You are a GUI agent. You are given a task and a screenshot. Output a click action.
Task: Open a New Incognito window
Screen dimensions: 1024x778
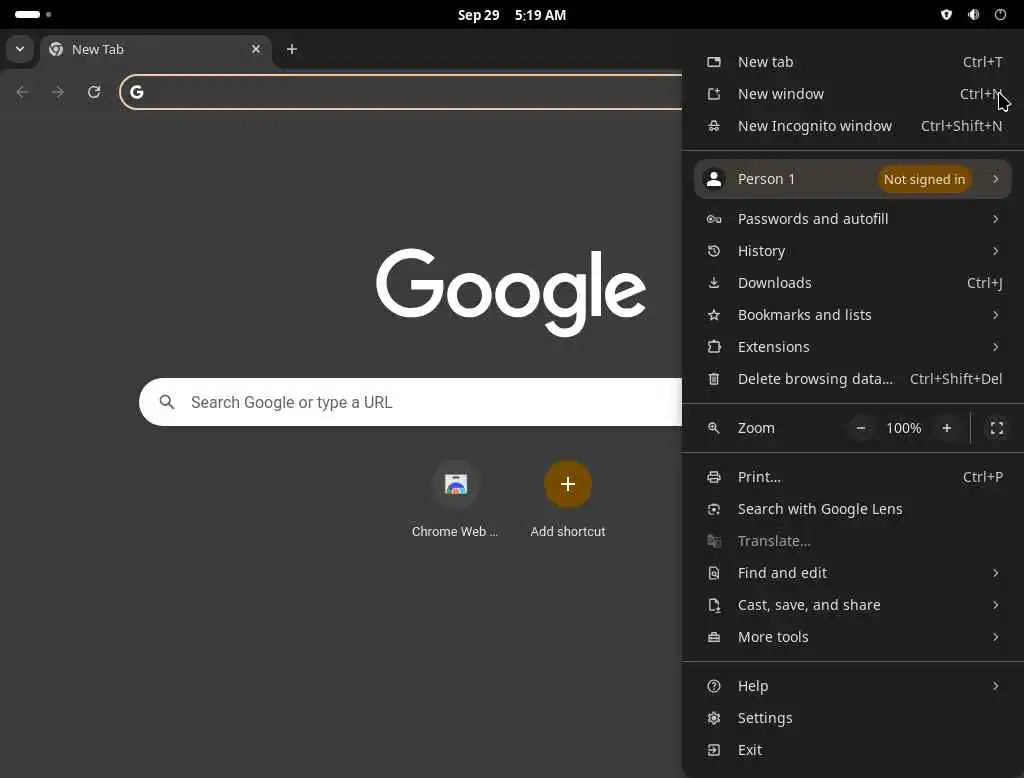(x=853, y=126)
